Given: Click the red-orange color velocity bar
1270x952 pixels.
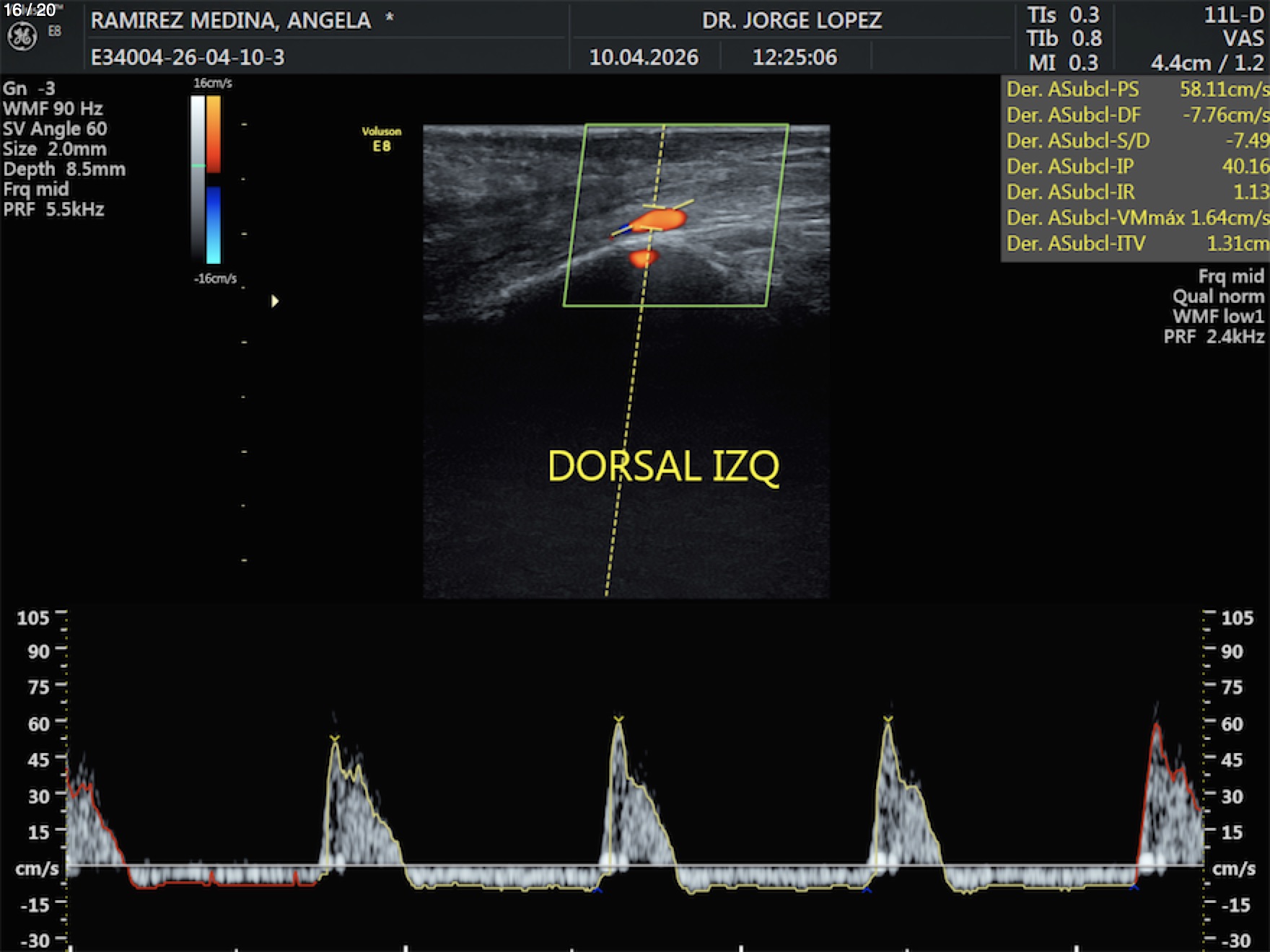Looking at the screenshot, I should [214, 133].
